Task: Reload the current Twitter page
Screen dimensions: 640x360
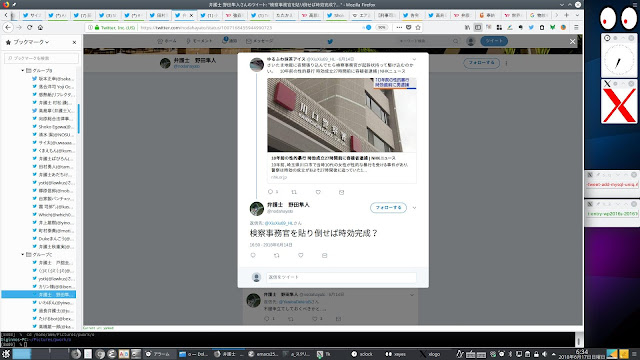Action: [29, 27]
